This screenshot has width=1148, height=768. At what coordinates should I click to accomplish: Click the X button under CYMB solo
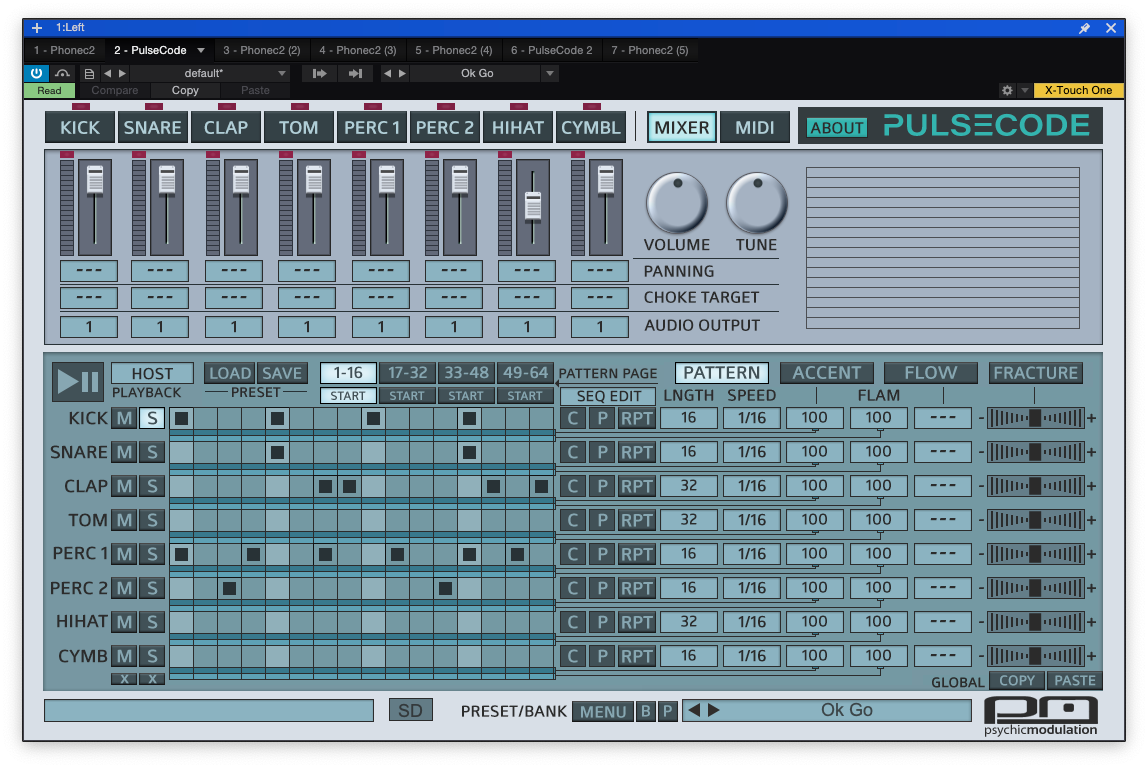[x=152, y=679]
